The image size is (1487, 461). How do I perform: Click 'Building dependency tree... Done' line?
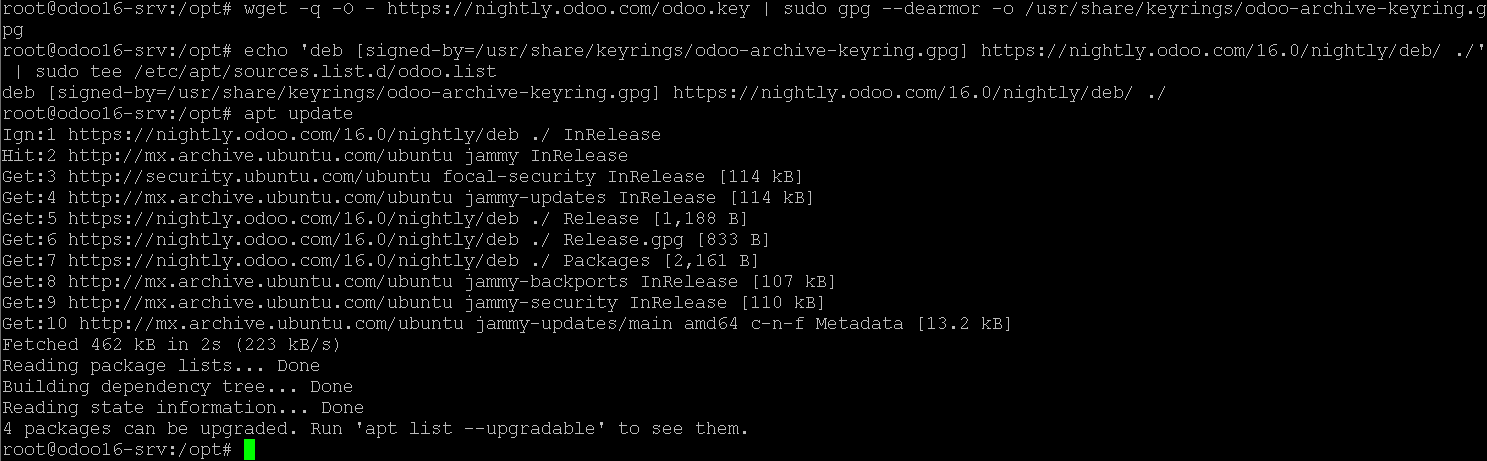point(177,387)
